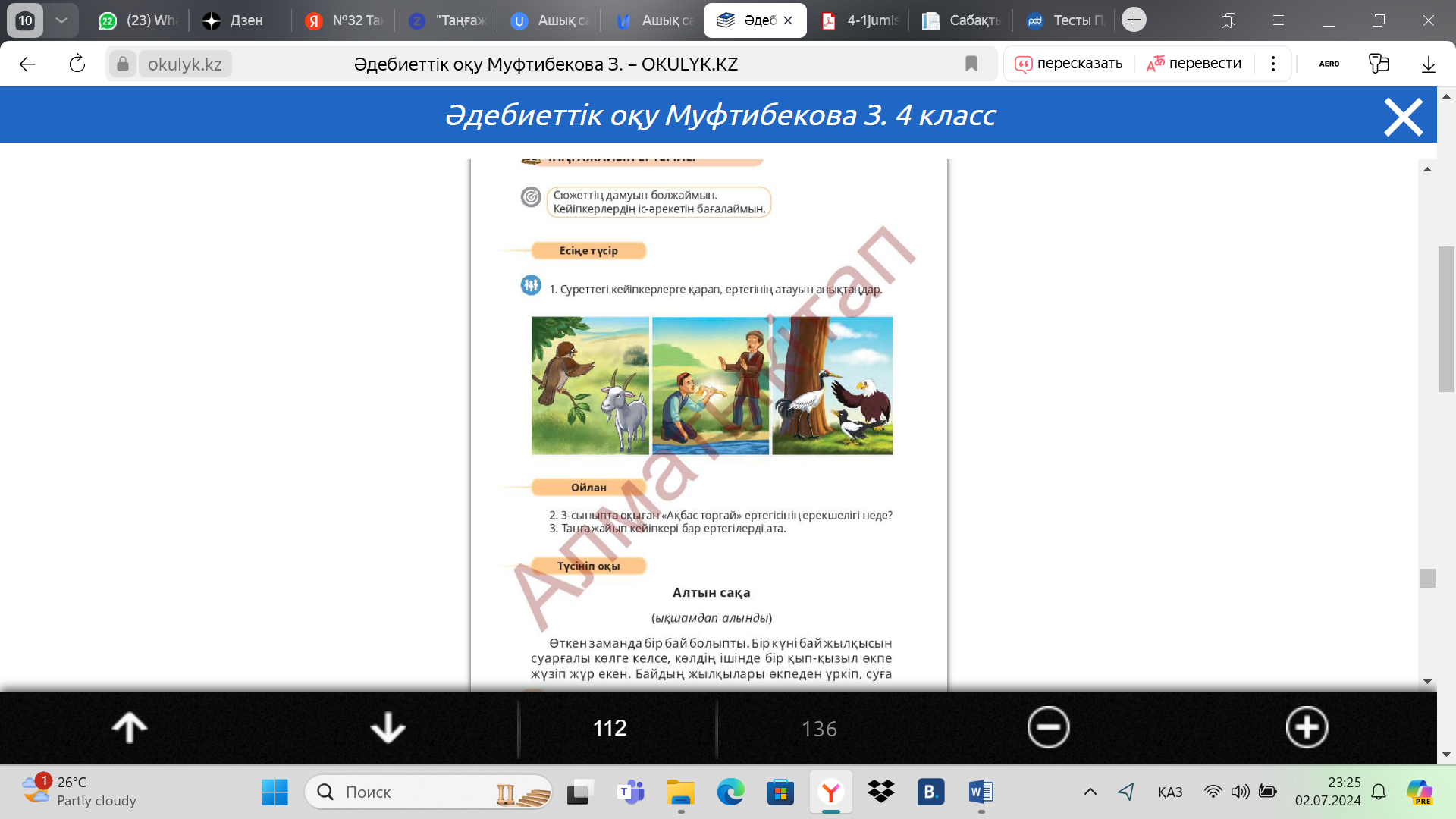
Task: Zoom out with the minus circle icon
Action: [1048, 728]
